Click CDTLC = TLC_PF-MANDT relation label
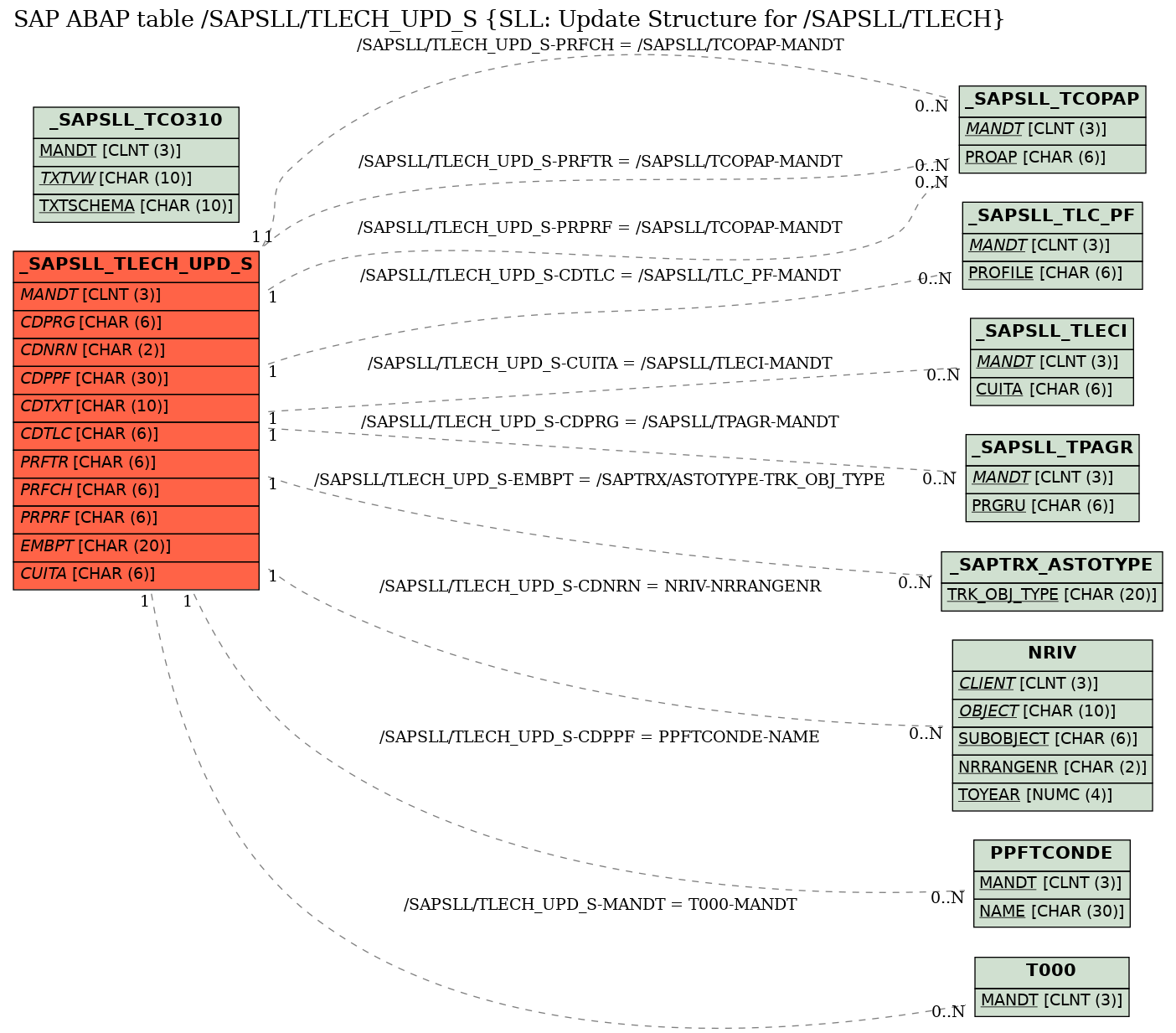Image resolution: width=1176 pixels, height=1033 pixels. [601, 276]
